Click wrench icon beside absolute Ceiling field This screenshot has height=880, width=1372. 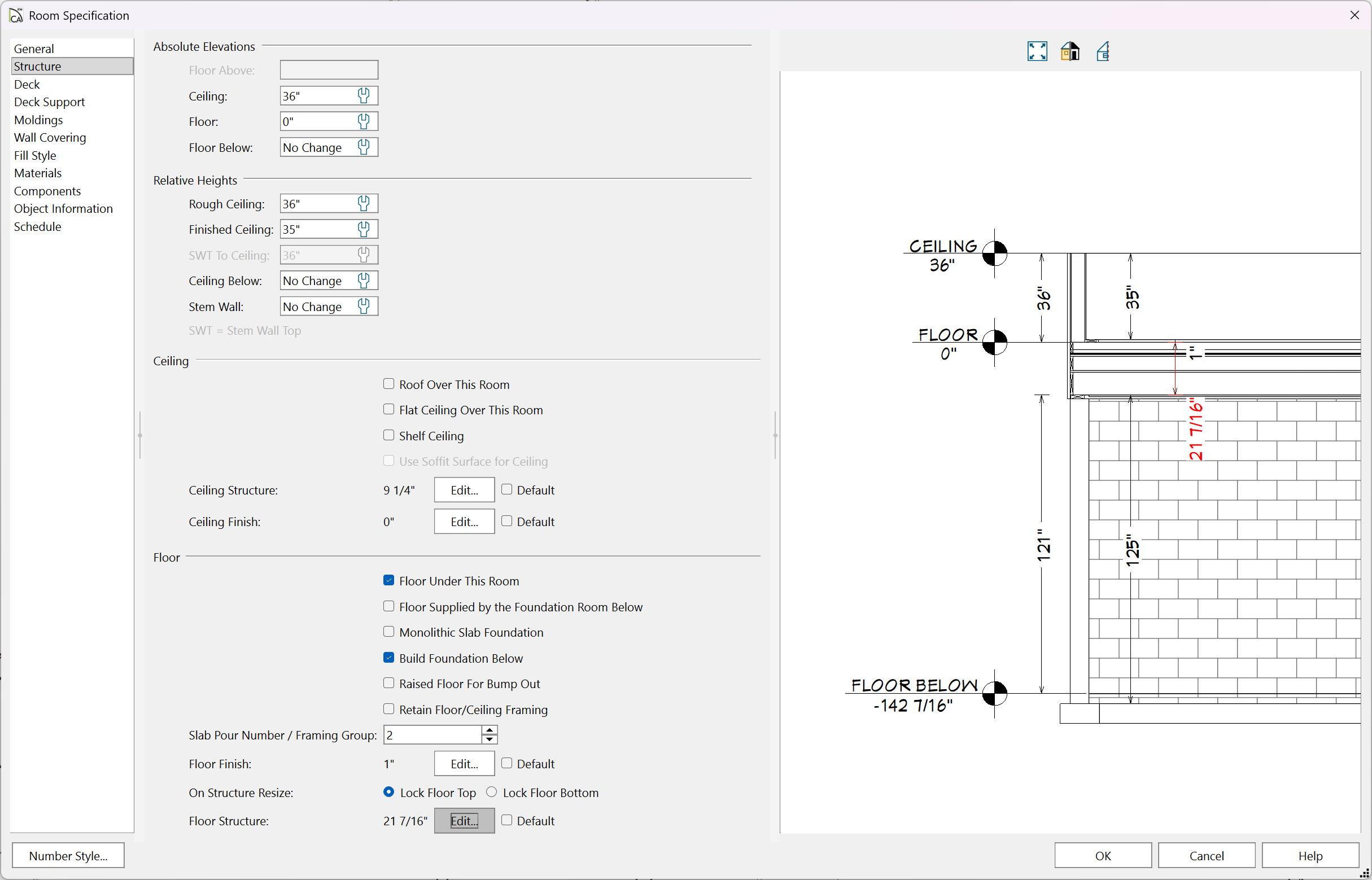click(x=364, y=95)
